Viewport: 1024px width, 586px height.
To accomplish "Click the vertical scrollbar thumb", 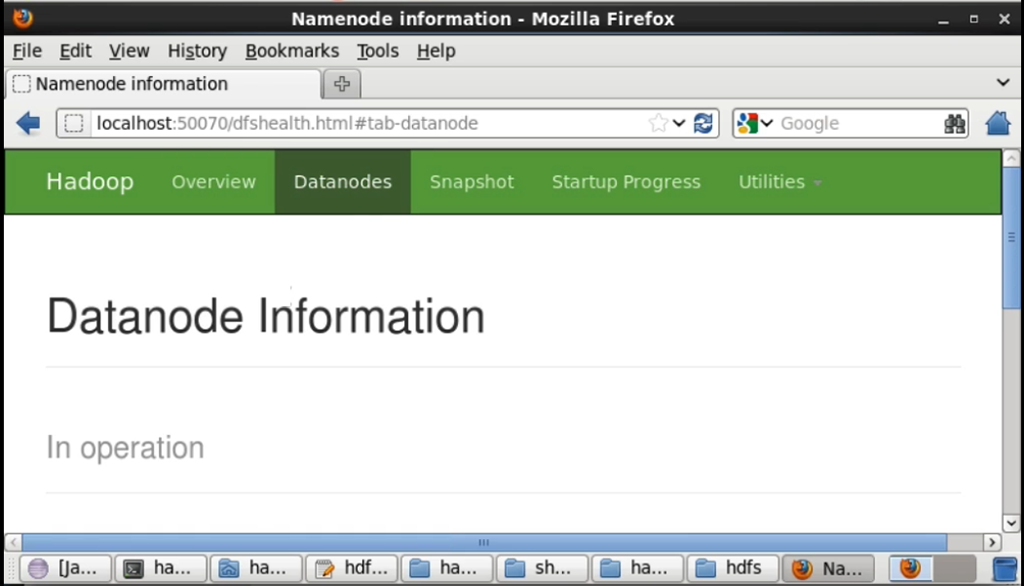I will click(1011, 236).
